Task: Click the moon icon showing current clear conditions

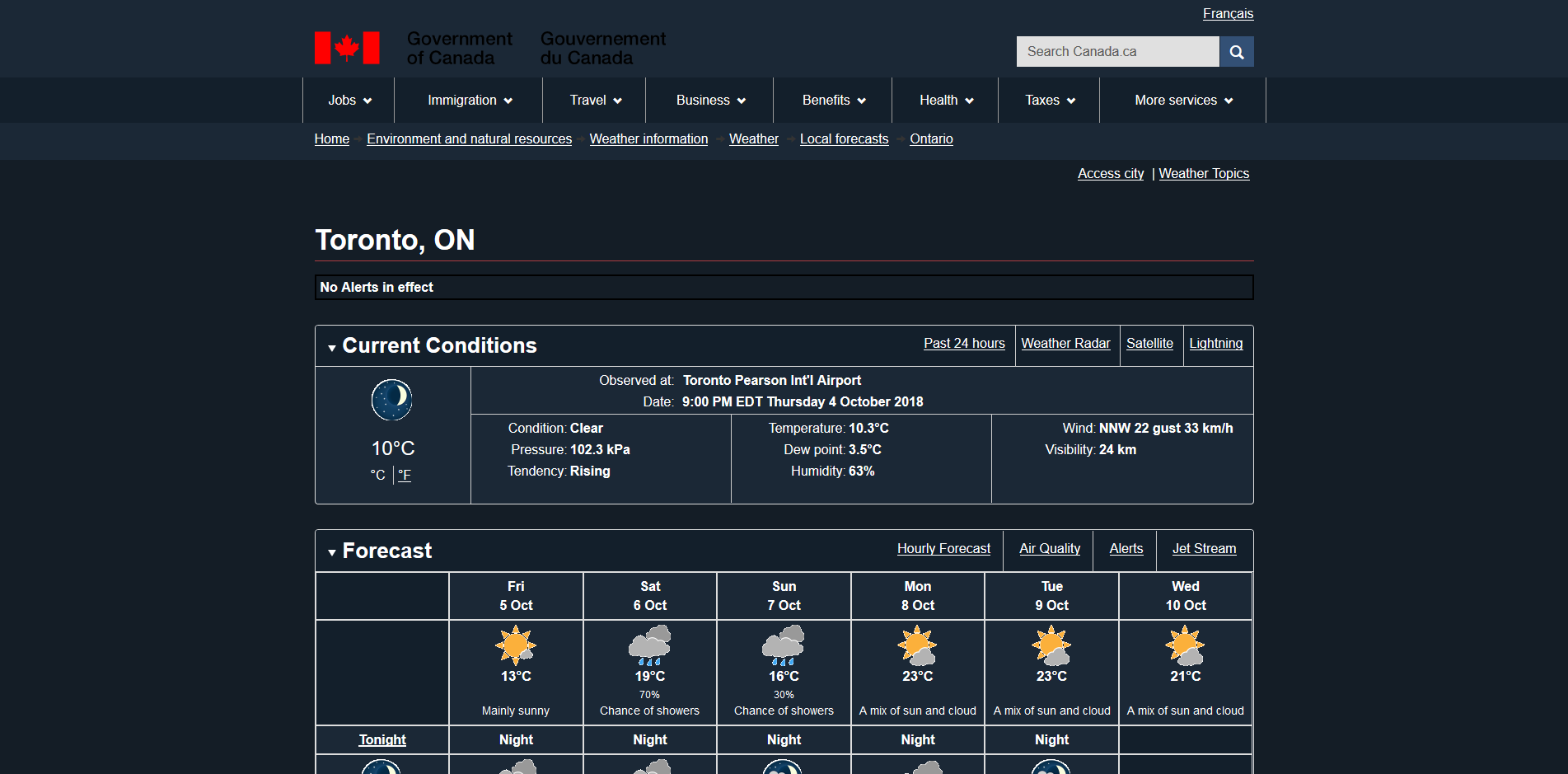Action: [x=391, y=399]
